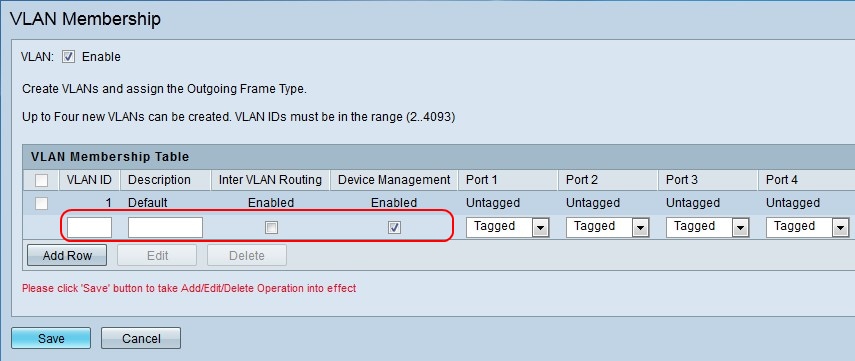This screenshot has height=361, width=855.
Task: Save the VLAN membership settings
Action: [x=51, y=338]
